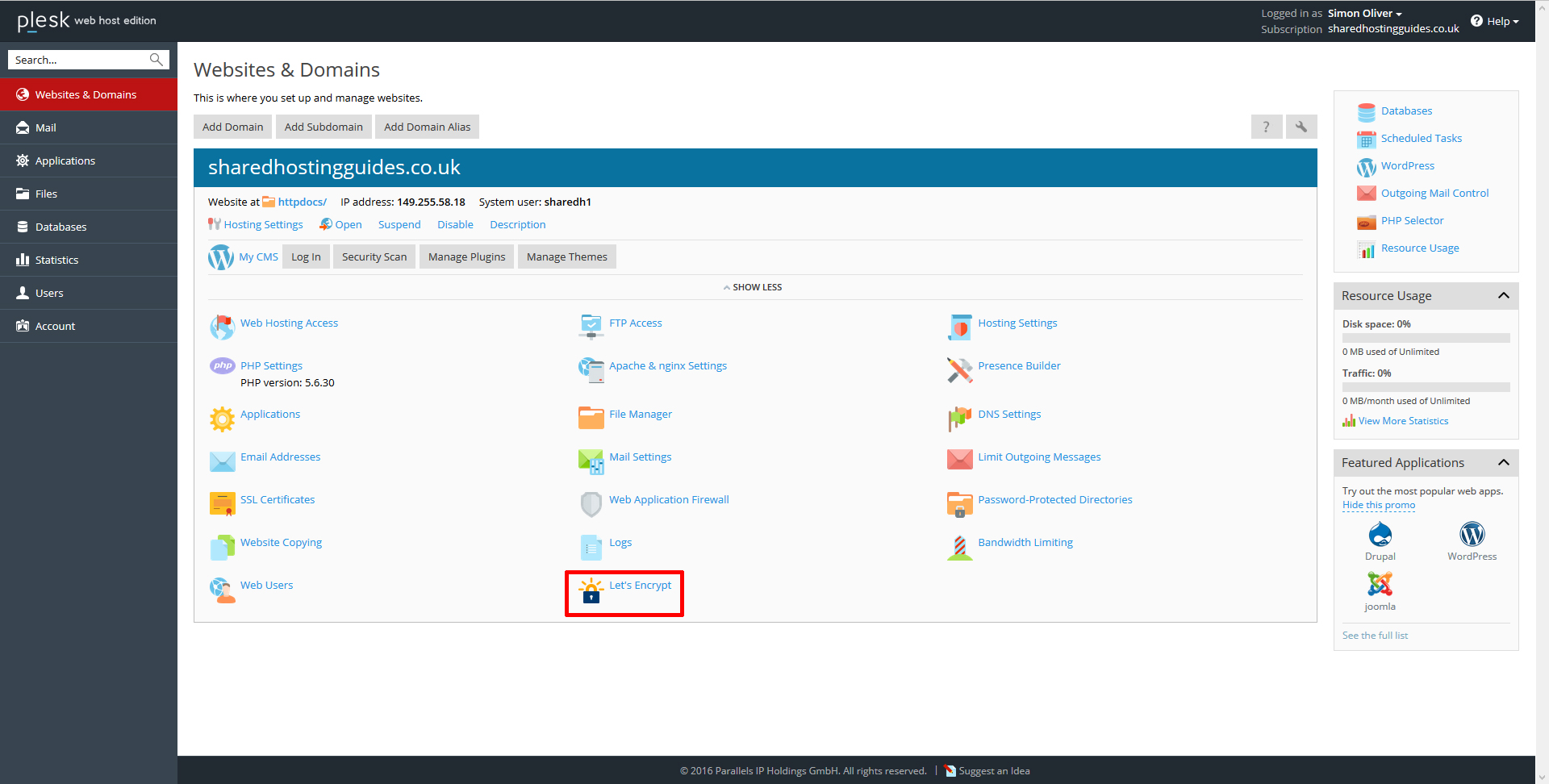Select the Web Application Firewall shield icon

591,503
